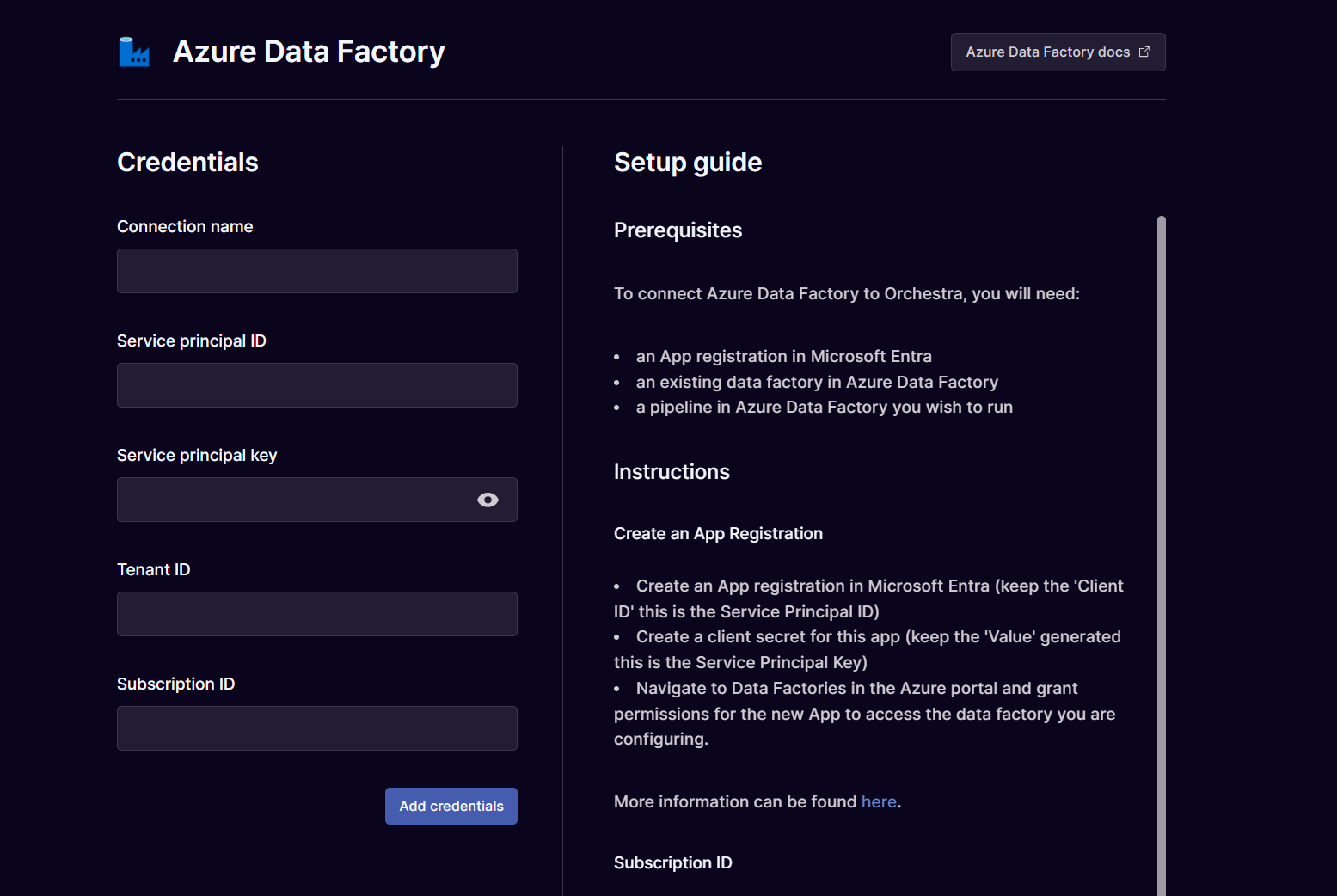
Task: Click the 'Create an App Registration' subheading
Action: (x=718, y=534)
